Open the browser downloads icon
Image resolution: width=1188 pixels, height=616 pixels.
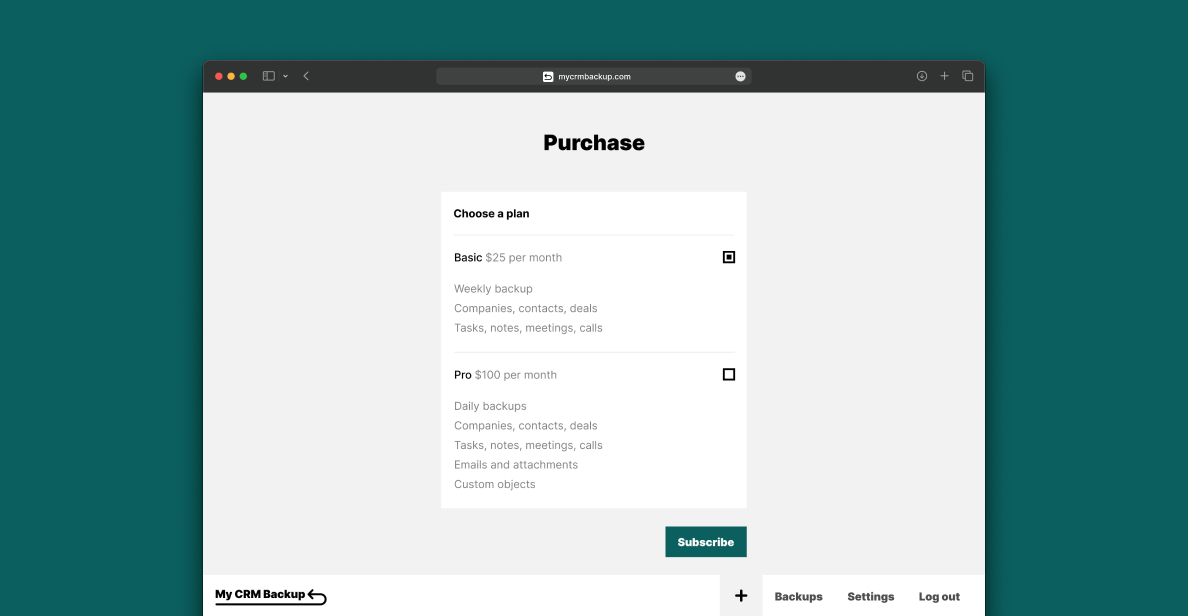click(x=922, y=76)
